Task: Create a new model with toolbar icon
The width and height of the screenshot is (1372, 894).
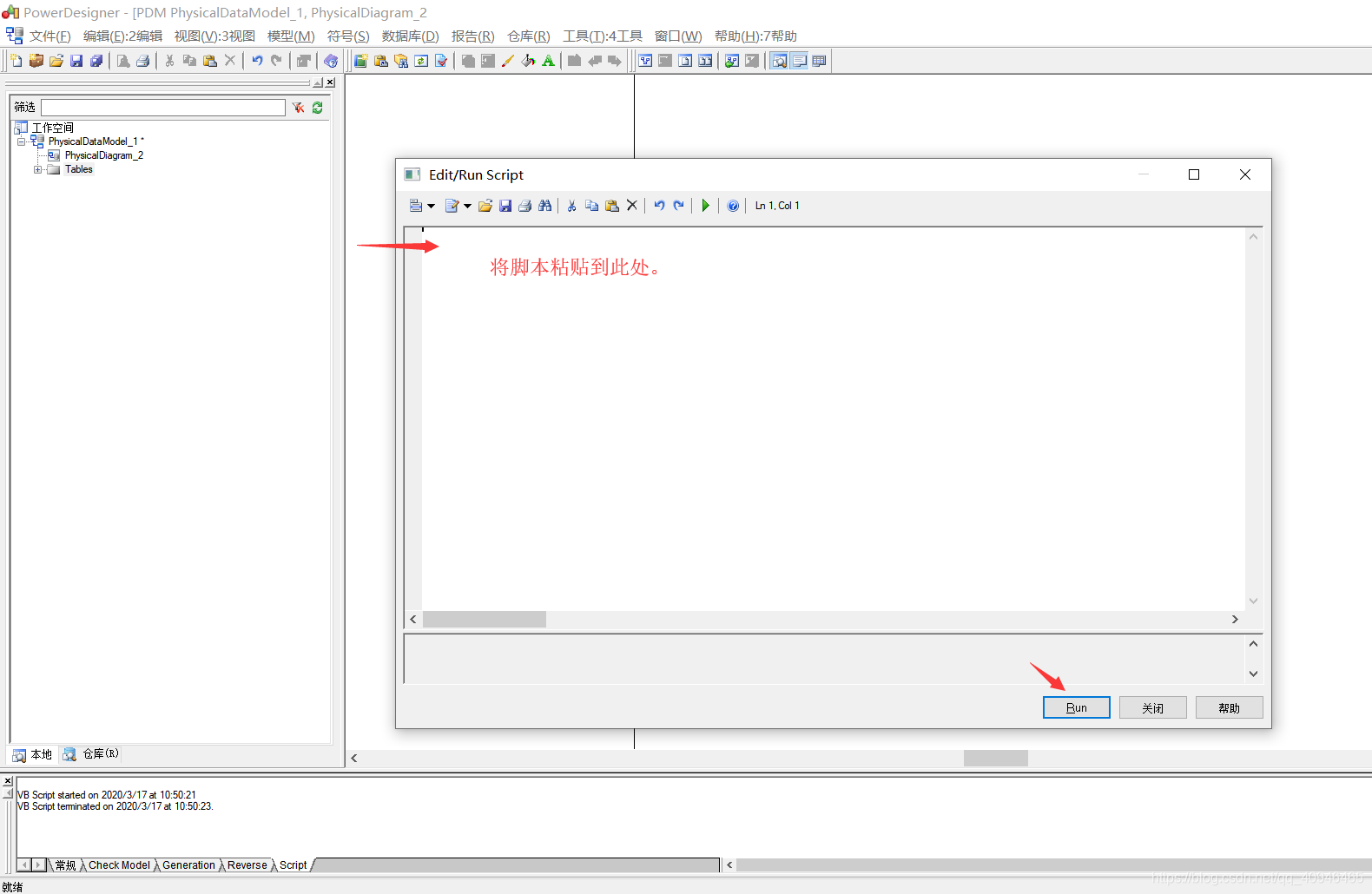Action: click(x=16, y=61)
